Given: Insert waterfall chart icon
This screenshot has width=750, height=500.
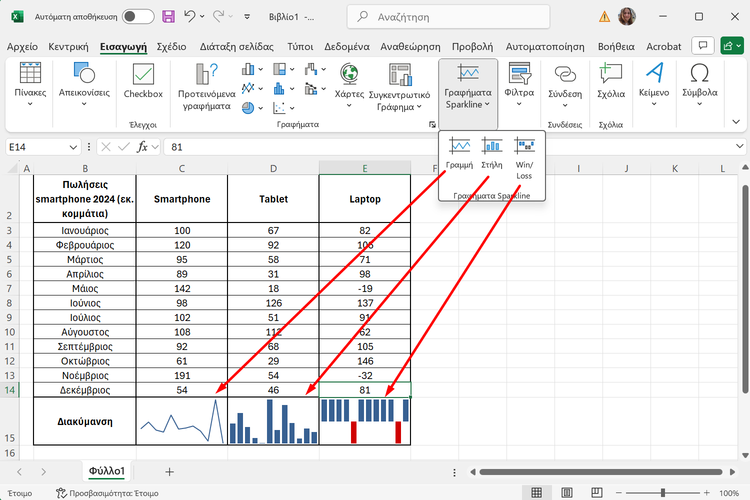Looking at the screenshot, I should [311, 69].
